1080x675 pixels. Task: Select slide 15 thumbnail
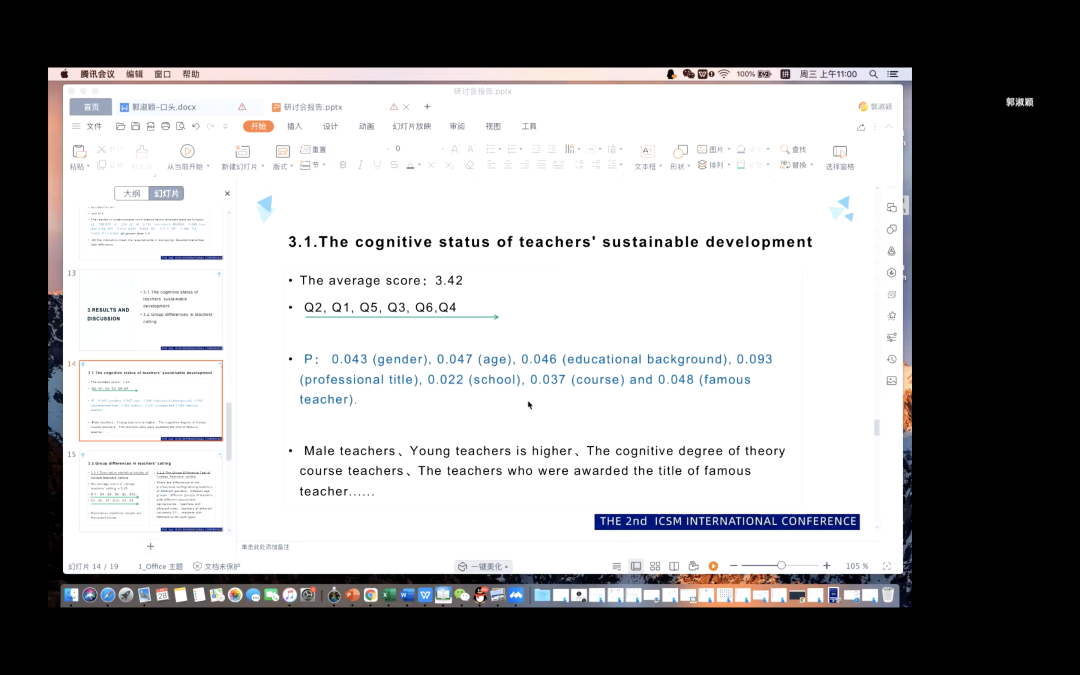(151, 492)
